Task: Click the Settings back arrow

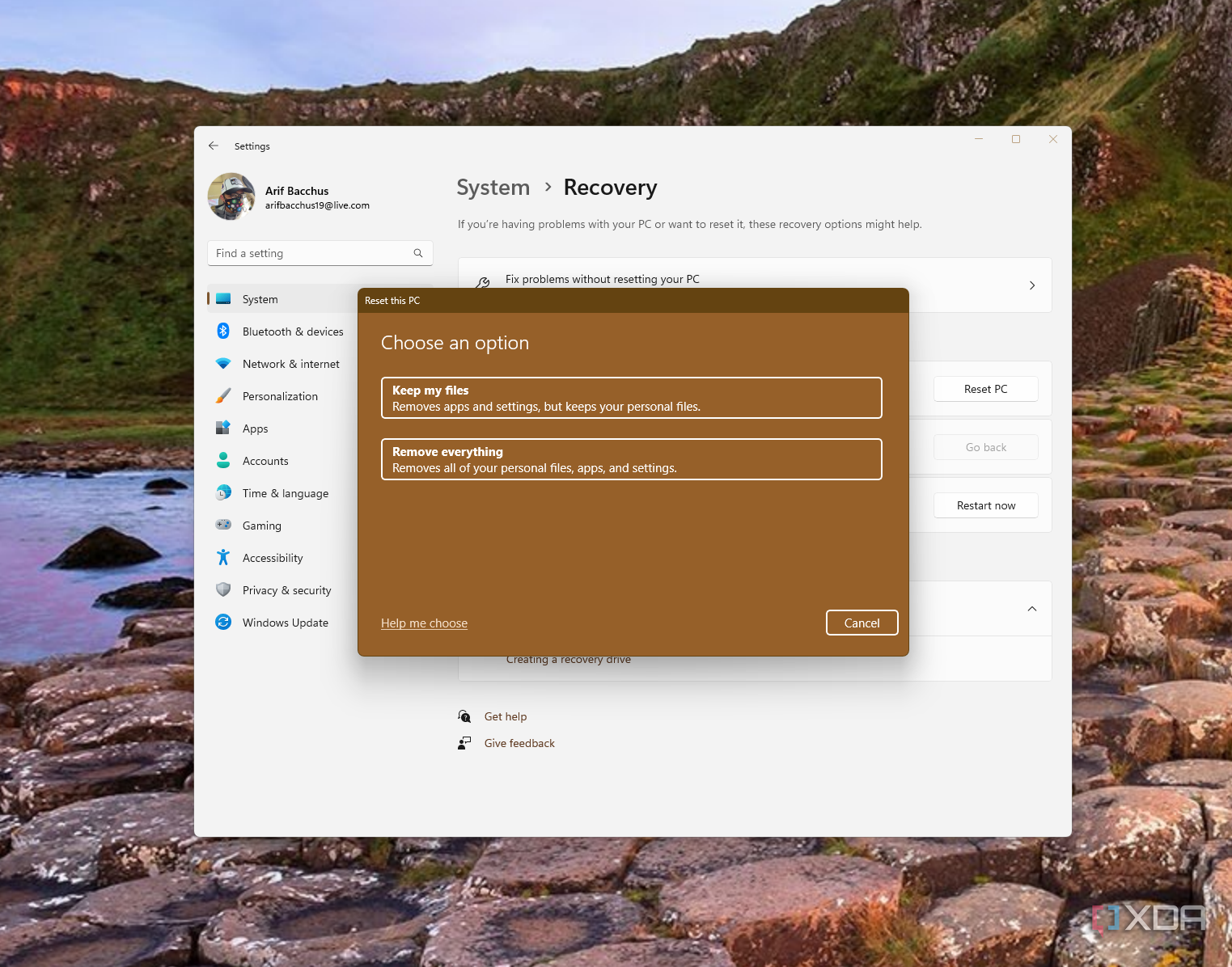Action: (213, 146)
